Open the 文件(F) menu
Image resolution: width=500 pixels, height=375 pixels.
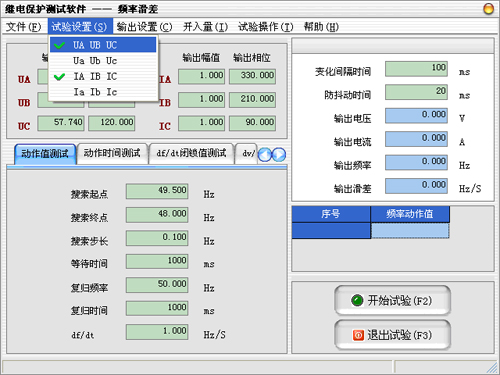coord(23,27)
